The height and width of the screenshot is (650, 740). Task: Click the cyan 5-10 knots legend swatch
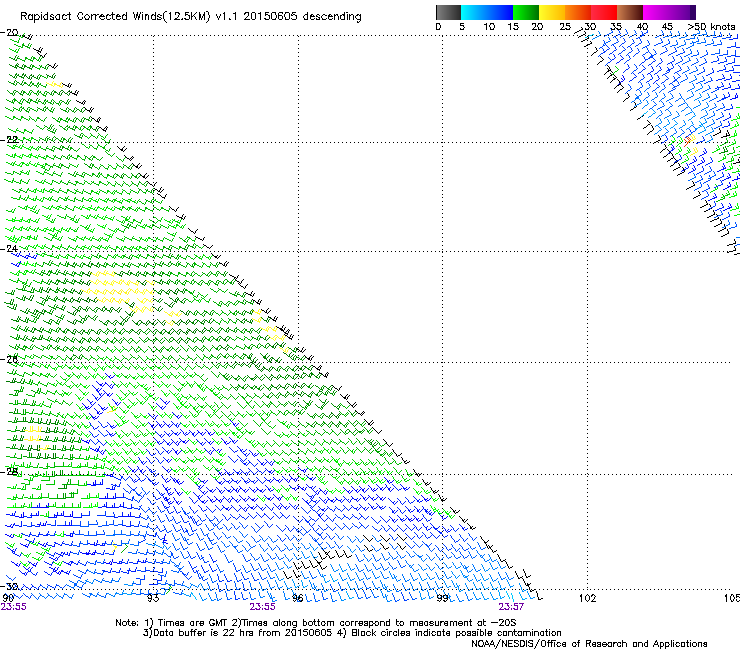[x=474, y=12]
